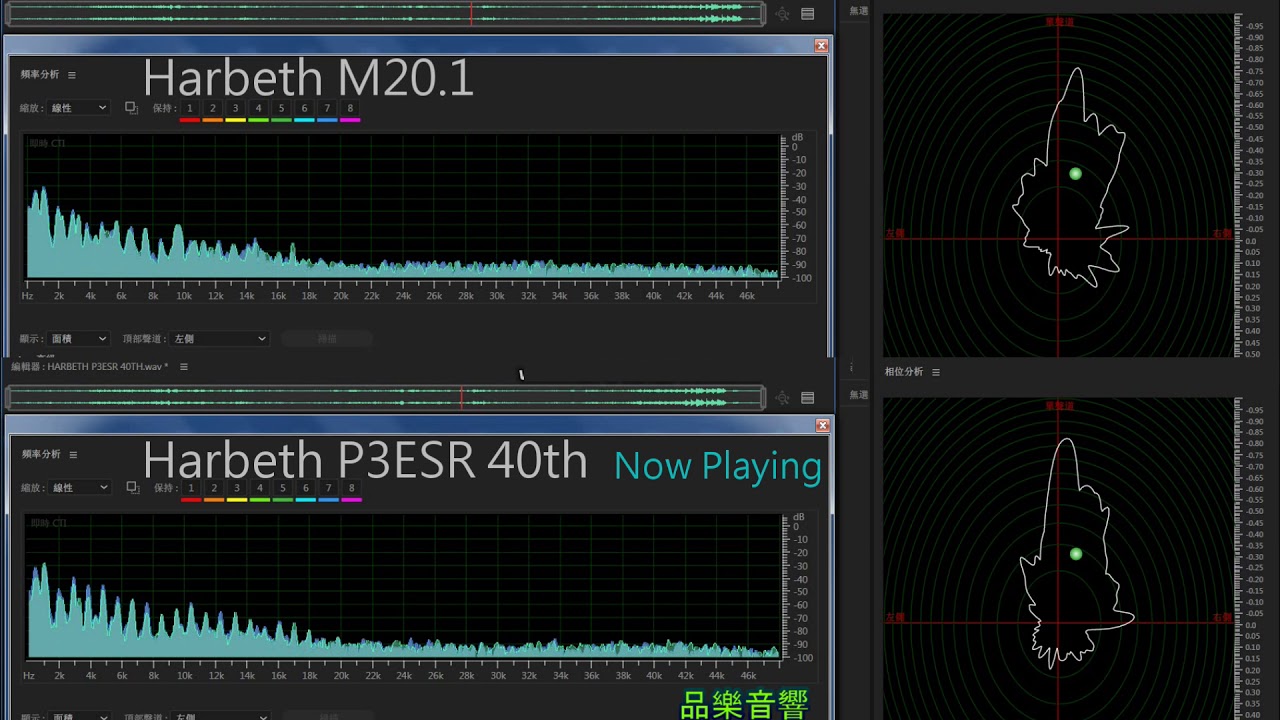Select 頻率分析 tab title in P3ESR 40th panel
The width and height of the screenshot is (1280, 720).
[x=41, y=455]
